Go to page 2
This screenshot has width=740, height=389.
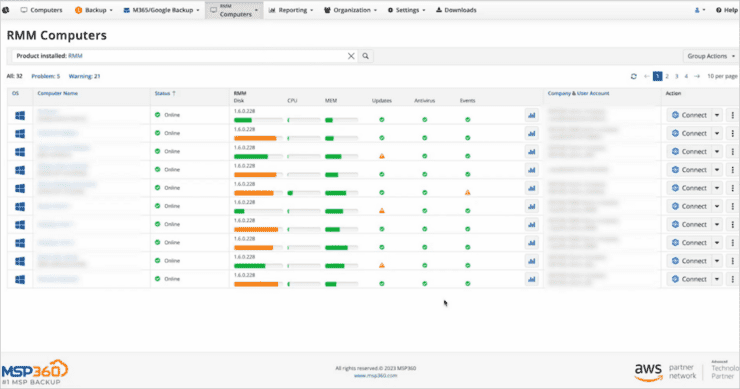tap(667, 76)
